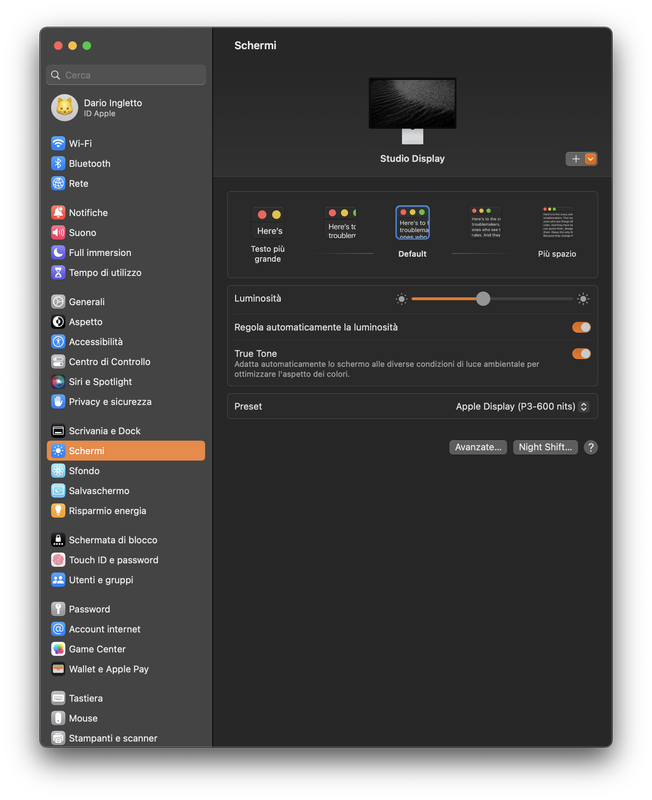
Task: Select the Game Center icon
Action: (58, 649)
